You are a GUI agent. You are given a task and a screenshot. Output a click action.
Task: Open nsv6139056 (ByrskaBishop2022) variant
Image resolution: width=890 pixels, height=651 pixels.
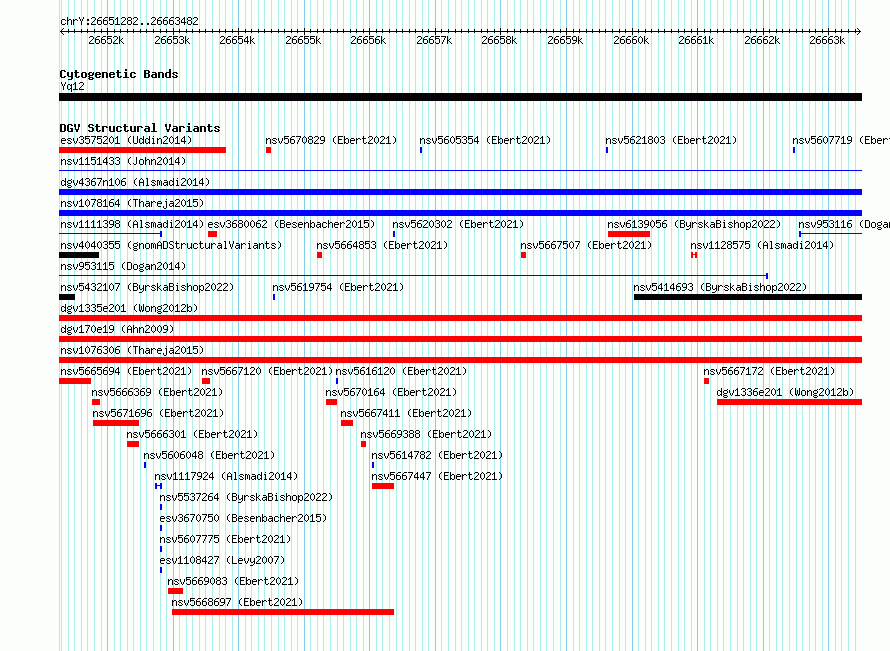(x=694, y=224)
